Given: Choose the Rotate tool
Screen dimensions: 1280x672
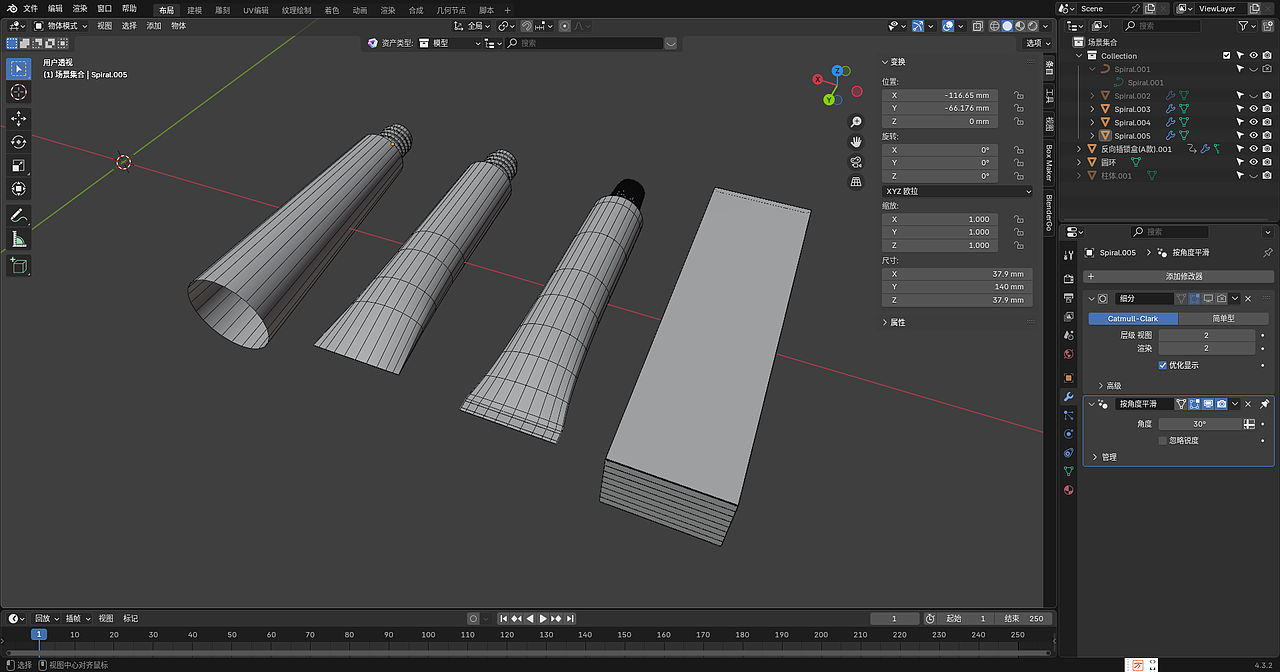Looking at the screenshot, I should tap(18, 142).
